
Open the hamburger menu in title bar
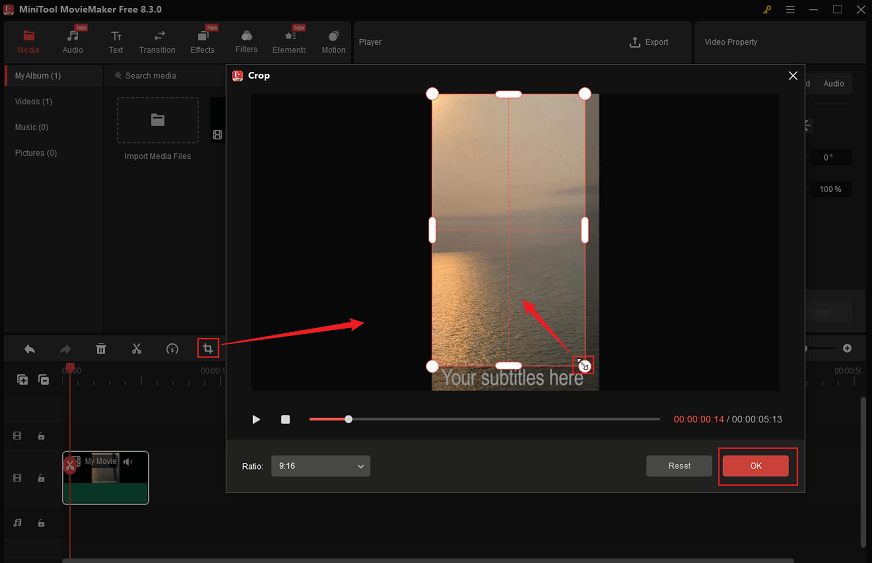[x=792, y=9]
